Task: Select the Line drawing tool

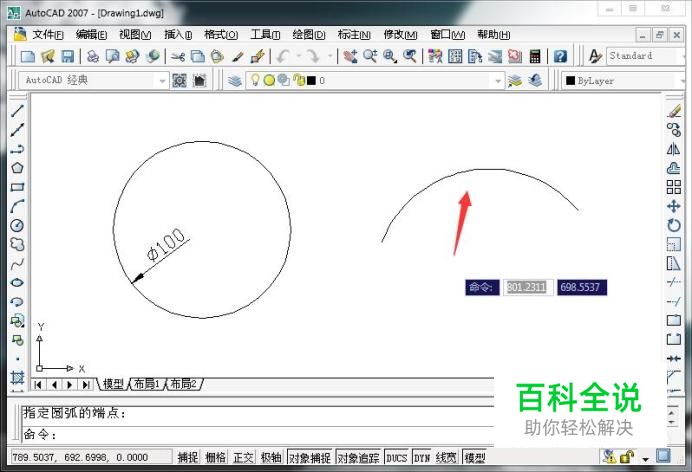Action: point(17,111)
